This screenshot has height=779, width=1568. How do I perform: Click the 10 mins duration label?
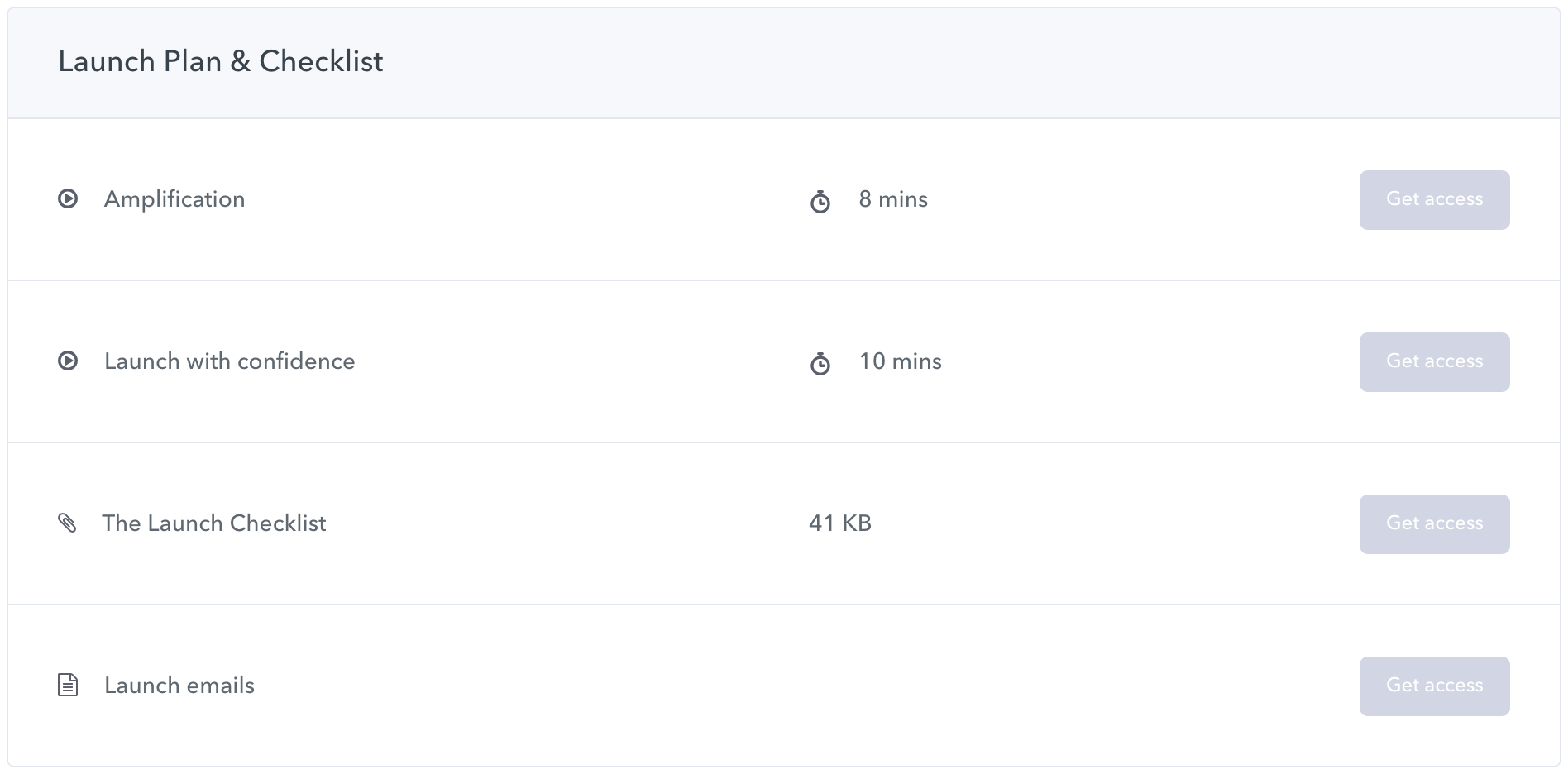(x=901, y=361)
